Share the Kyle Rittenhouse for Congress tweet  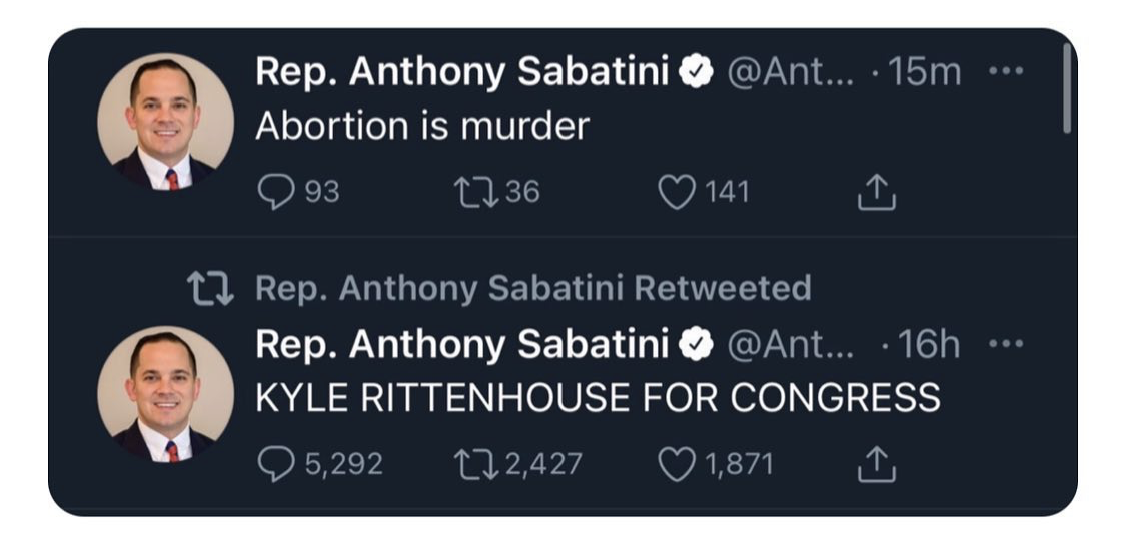[877, 464]
